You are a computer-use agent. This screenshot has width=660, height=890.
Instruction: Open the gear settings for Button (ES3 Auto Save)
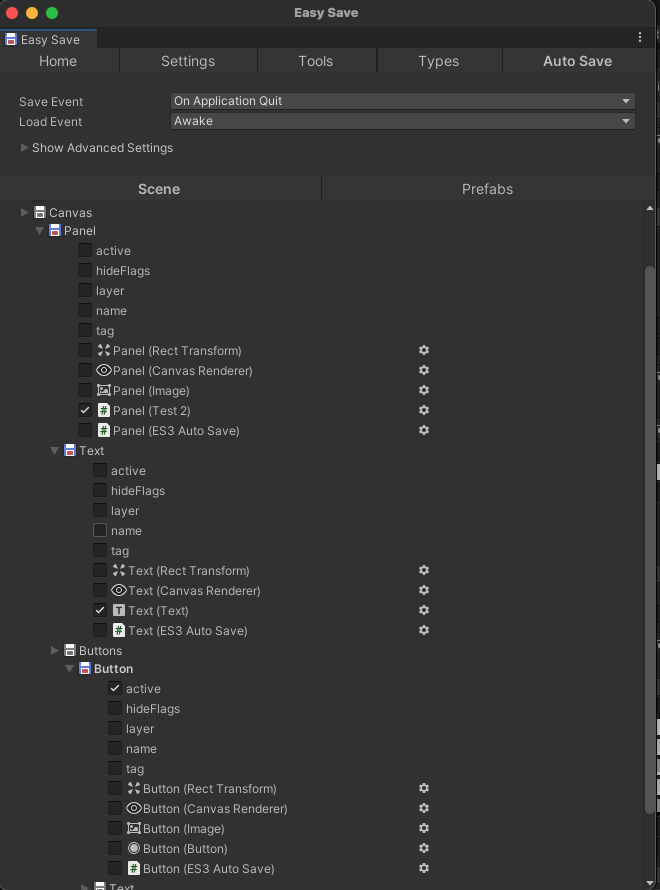click(x=424, y=868)
